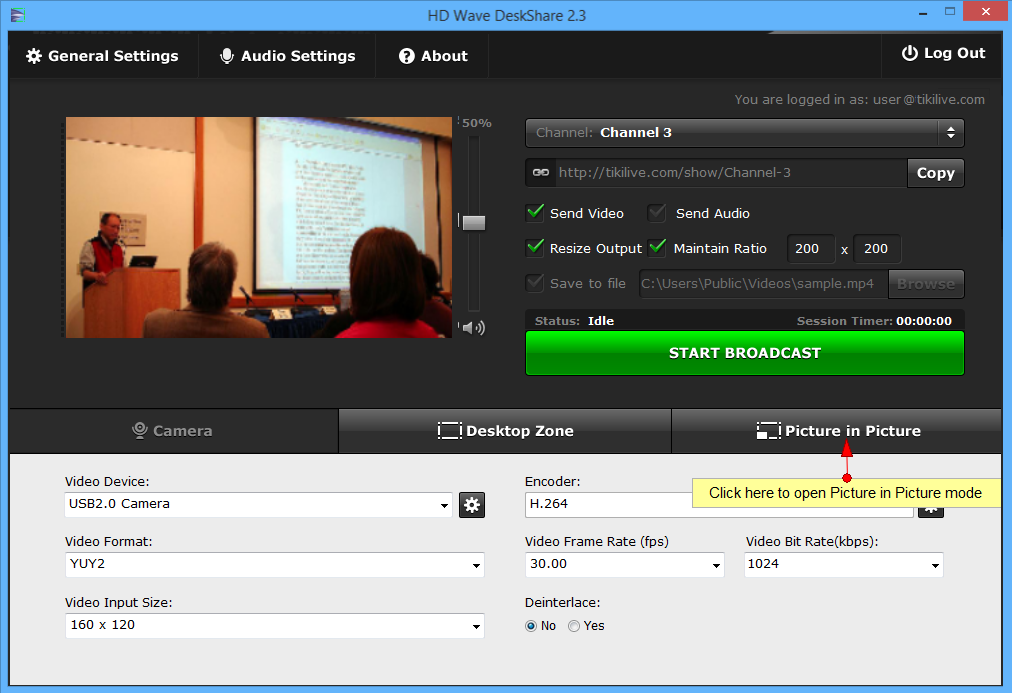The height and width of the screenshot is (693, 1012).
Task: Open Audio Settings with microphone icon
Action: 288,56
